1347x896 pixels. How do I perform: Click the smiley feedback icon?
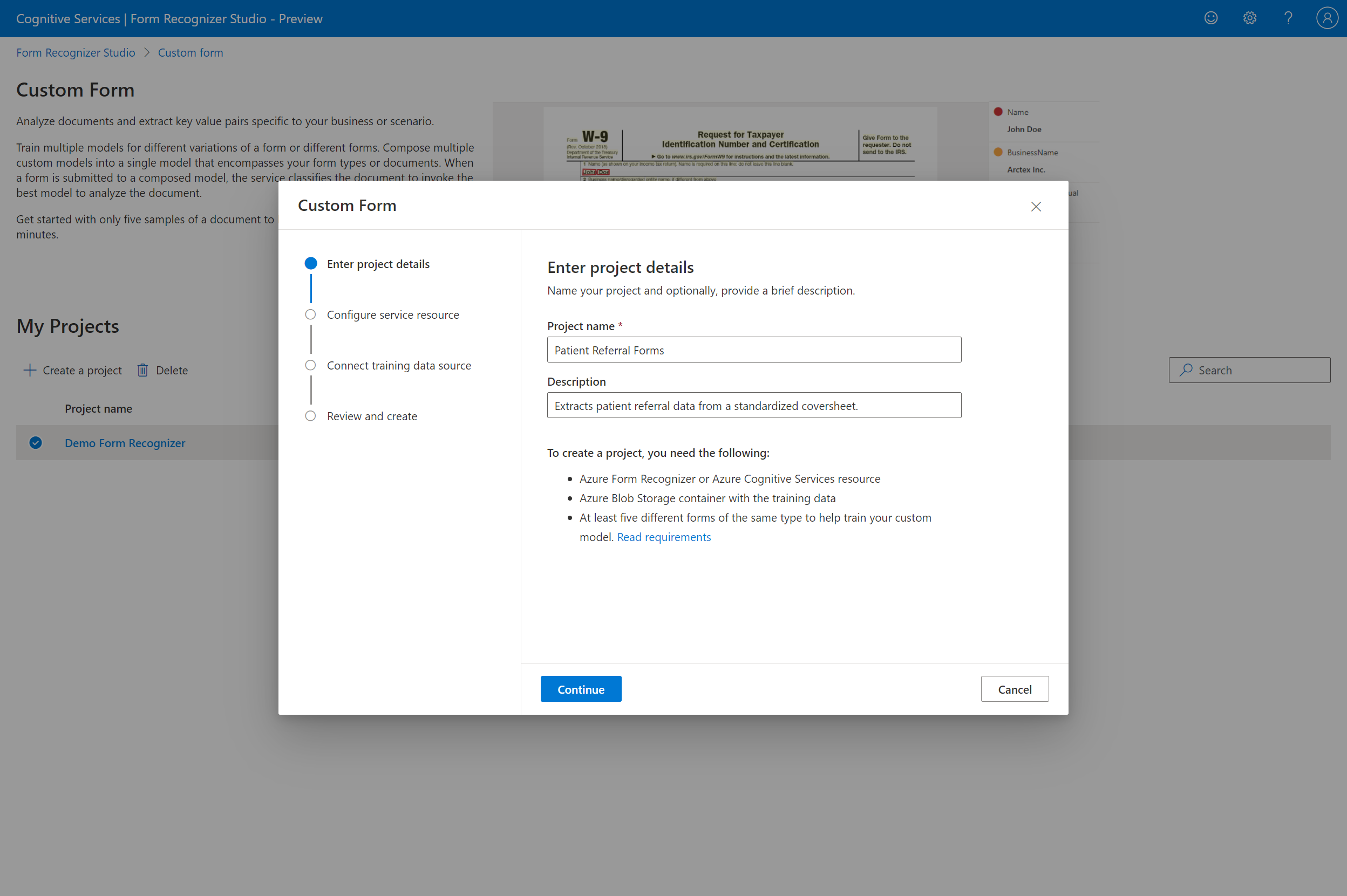click(x=1210, y=18)
